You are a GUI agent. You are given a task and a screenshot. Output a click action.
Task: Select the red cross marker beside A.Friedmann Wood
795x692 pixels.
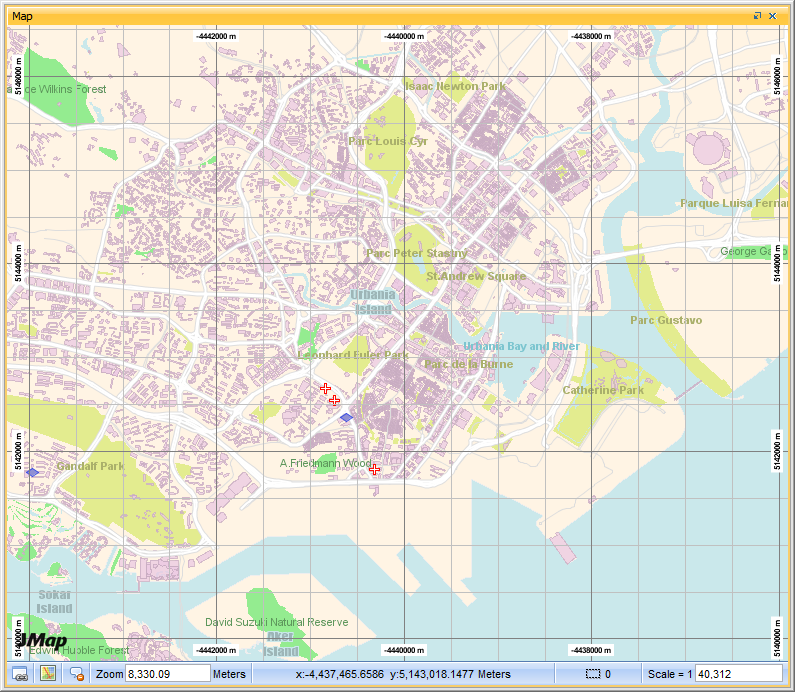tap(374, 469)
